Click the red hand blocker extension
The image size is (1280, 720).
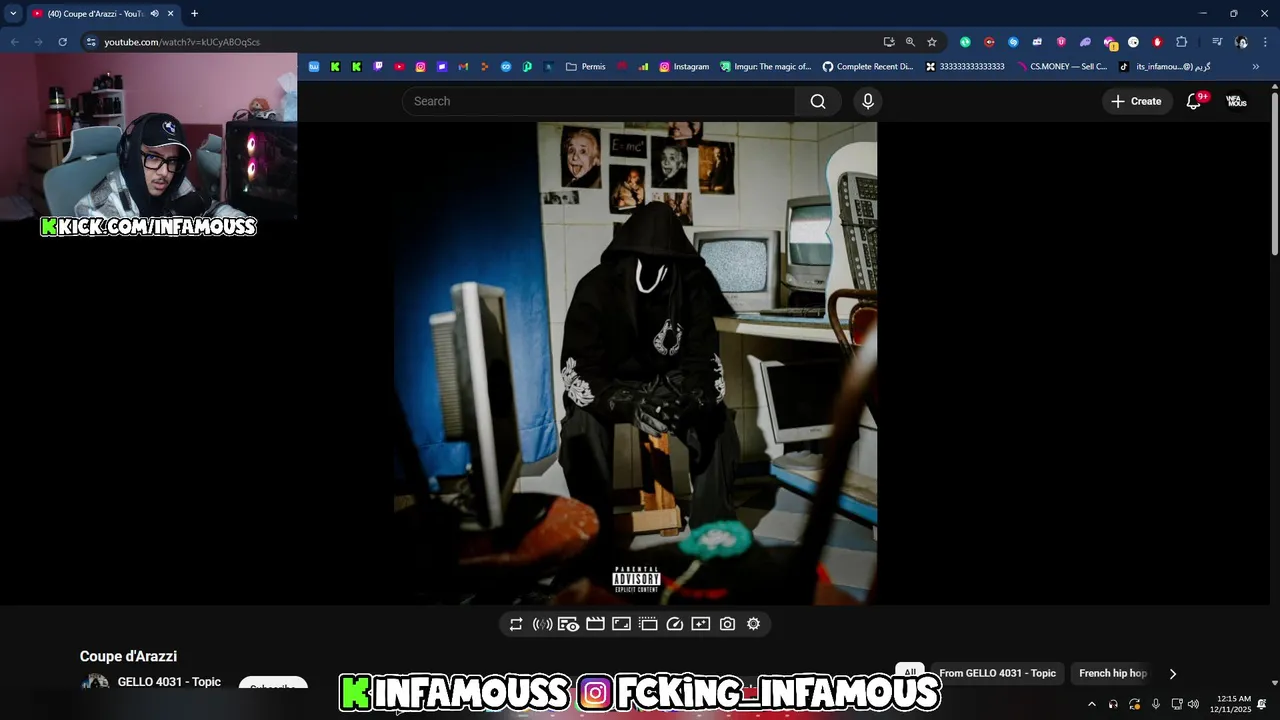[x=1157, y=42]
